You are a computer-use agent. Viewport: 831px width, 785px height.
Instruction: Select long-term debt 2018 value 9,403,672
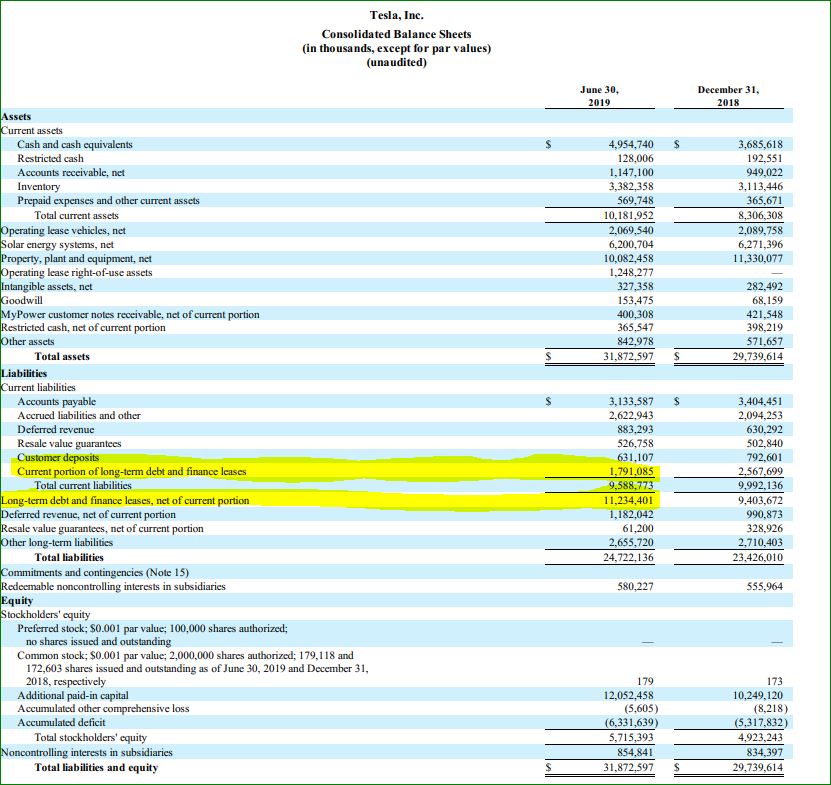[x=760, y=500]
